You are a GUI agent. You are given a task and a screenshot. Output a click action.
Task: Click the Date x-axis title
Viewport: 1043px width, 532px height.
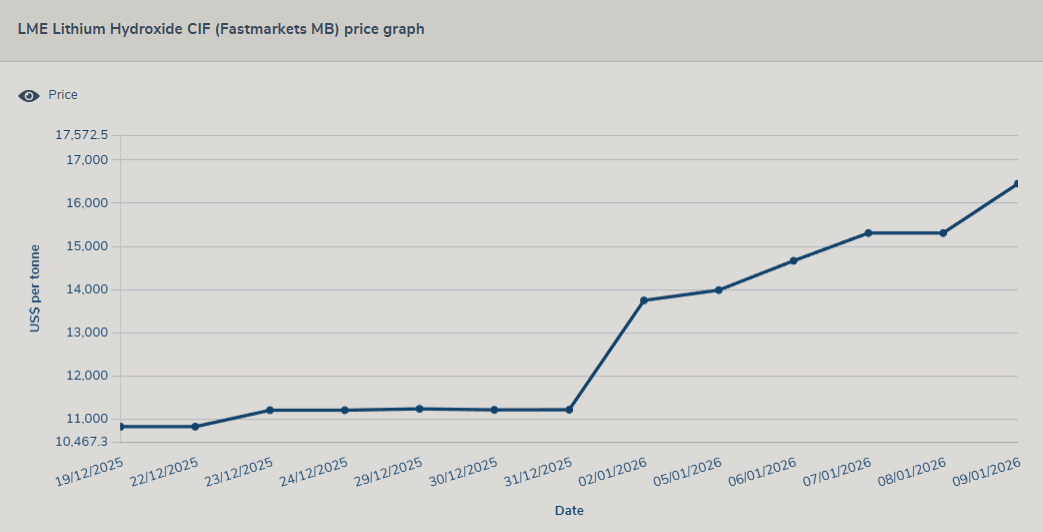click(569, 510)
